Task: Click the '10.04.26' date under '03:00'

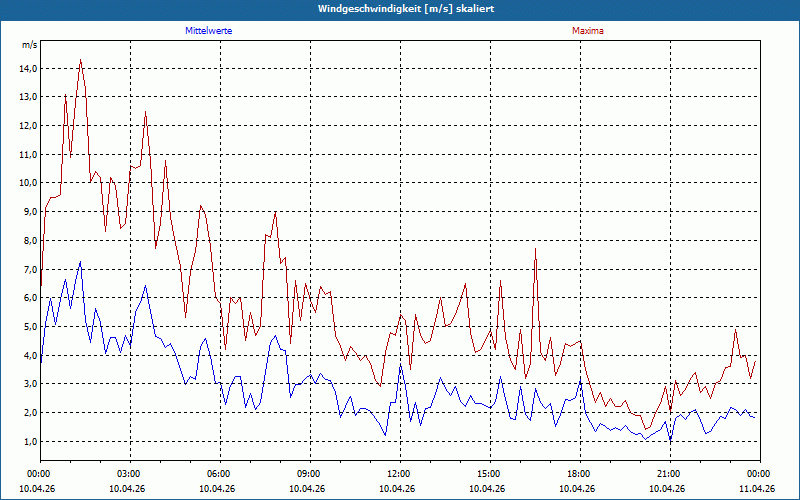Action: [127, 488]
